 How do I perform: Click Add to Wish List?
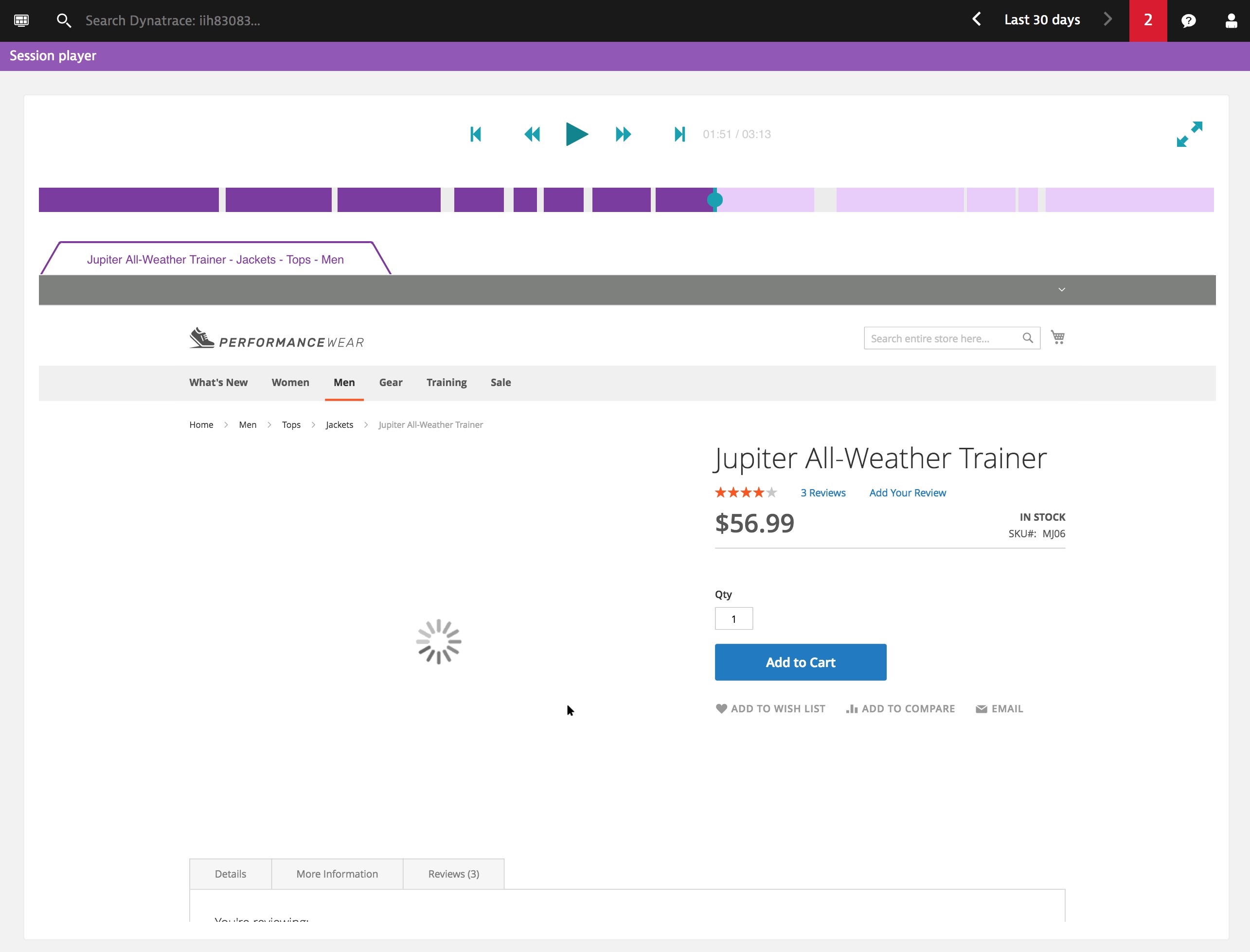click(770, 709)
